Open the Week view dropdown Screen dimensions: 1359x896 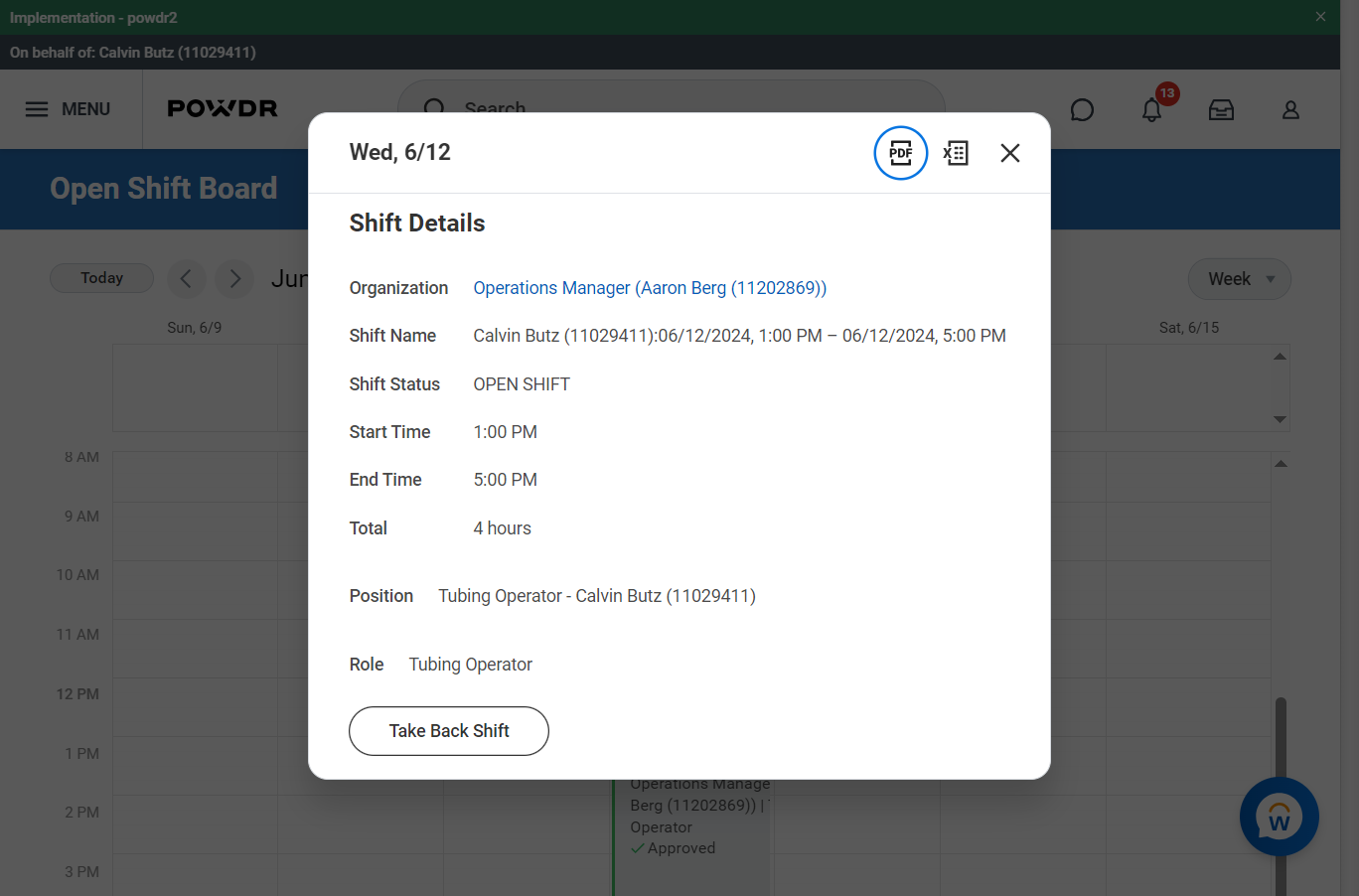[x=1240, y=279]
